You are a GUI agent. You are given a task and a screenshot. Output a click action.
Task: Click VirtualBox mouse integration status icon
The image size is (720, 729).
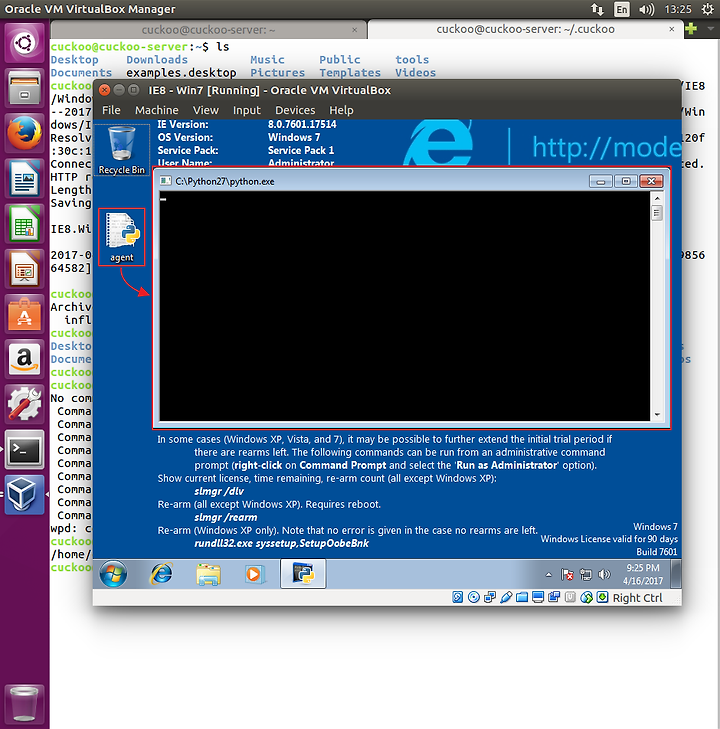(587, 597)
